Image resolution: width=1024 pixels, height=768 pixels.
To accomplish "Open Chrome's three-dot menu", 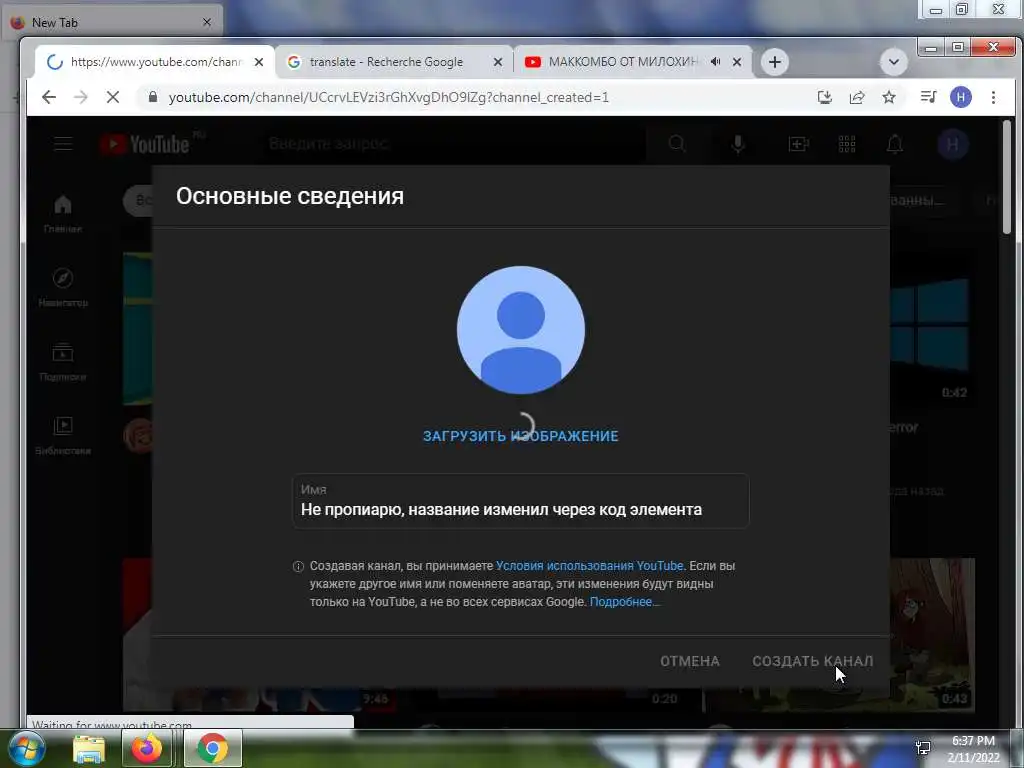I will 993,97.
